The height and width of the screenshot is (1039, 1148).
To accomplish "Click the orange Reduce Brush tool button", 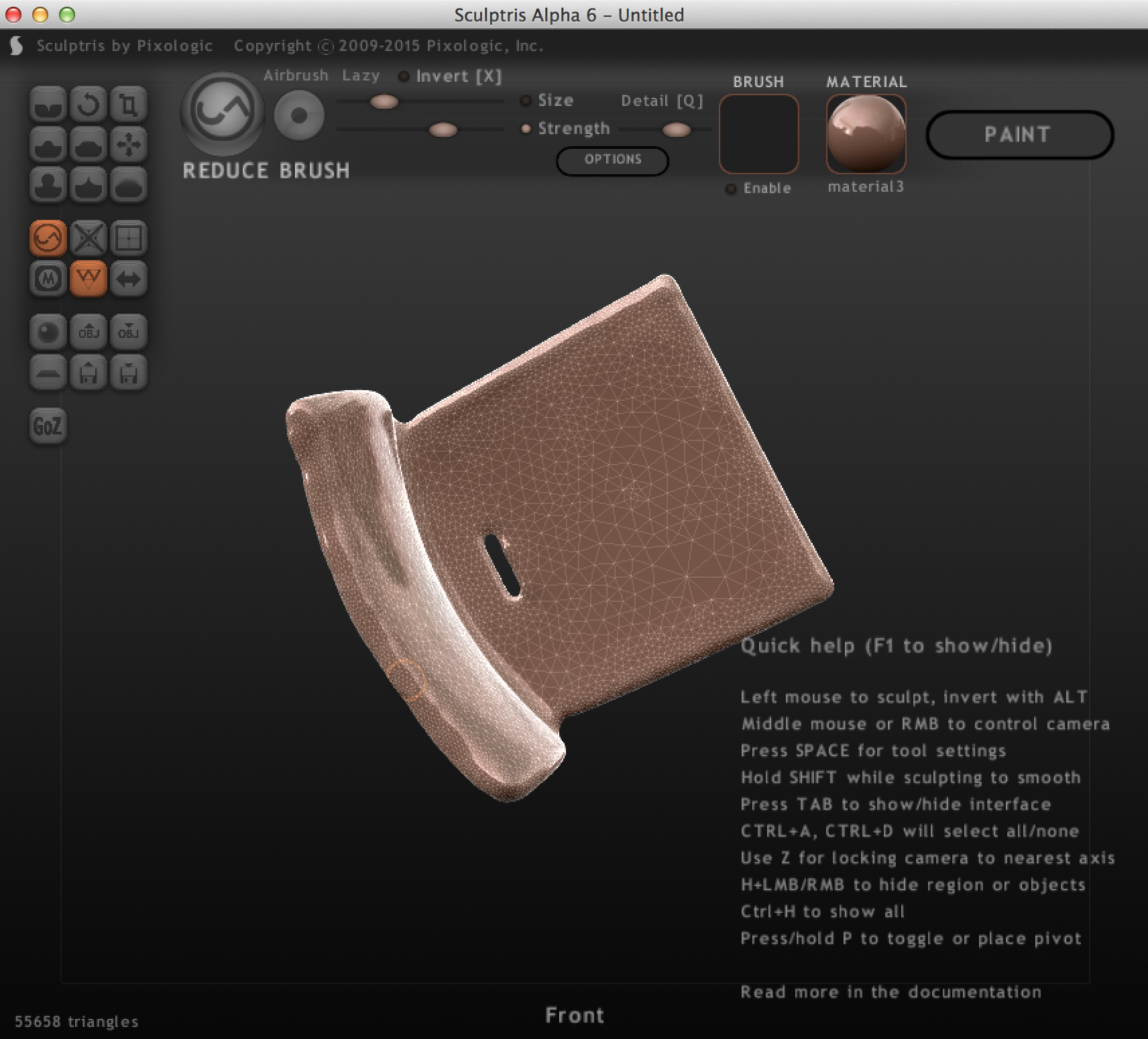I will pyautogui.click(x=48, y=239).
